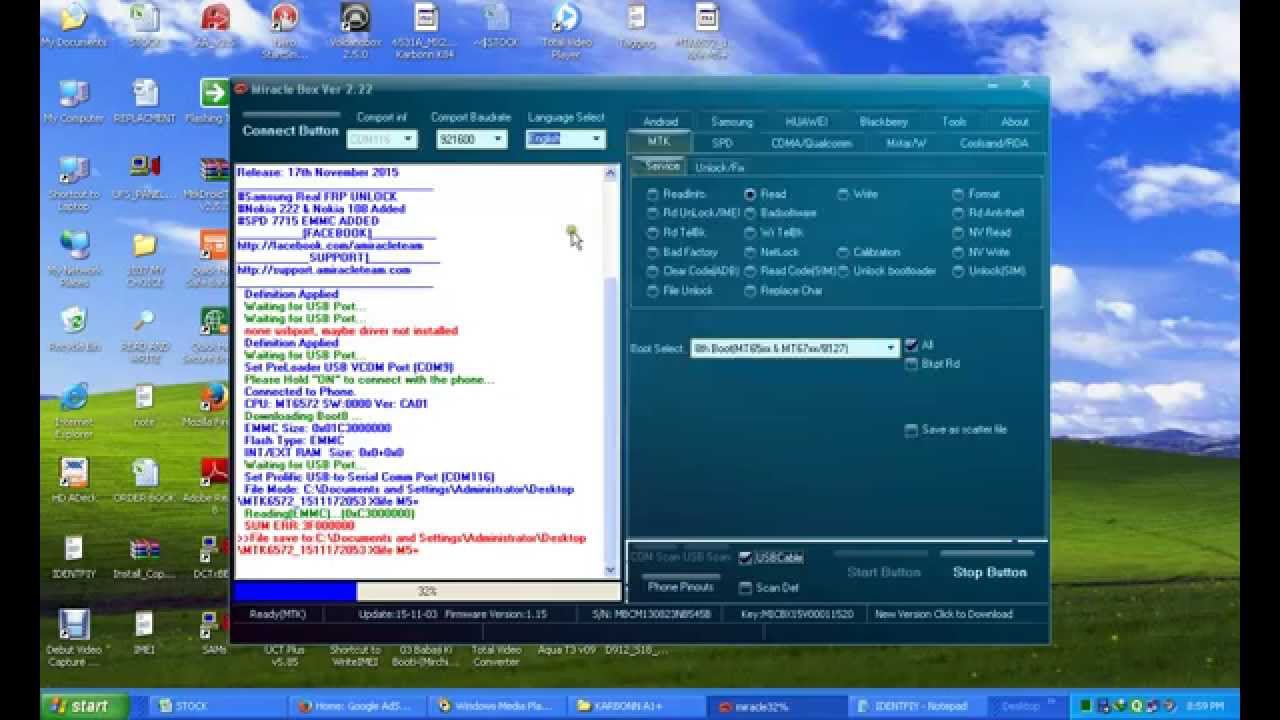This screenshot has width=1280, height=720.
Task: Open Debut Video Capture shortcut
Action: [x=73, y=638]
